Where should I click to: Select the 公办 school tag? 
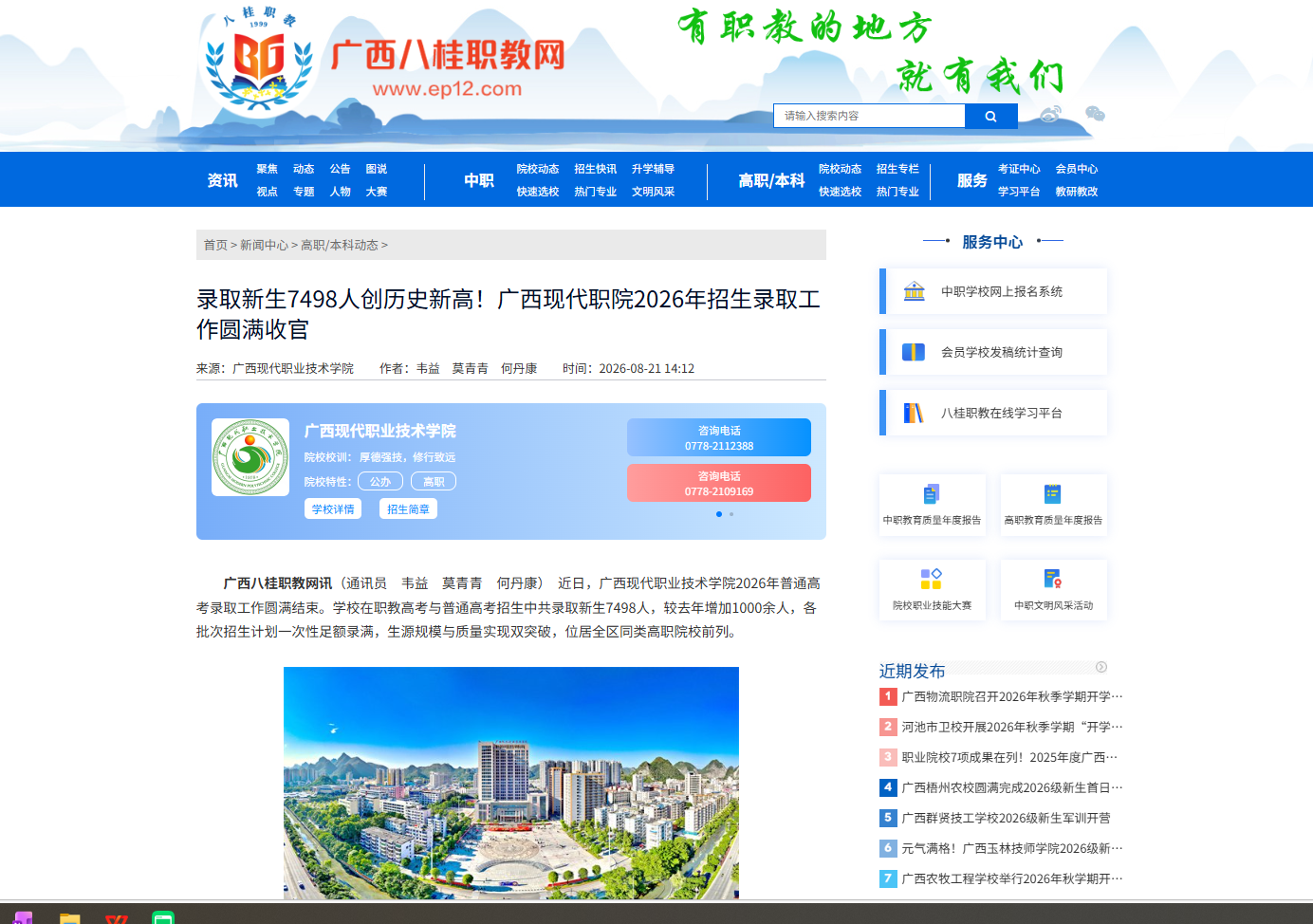[x=380, y=482]
